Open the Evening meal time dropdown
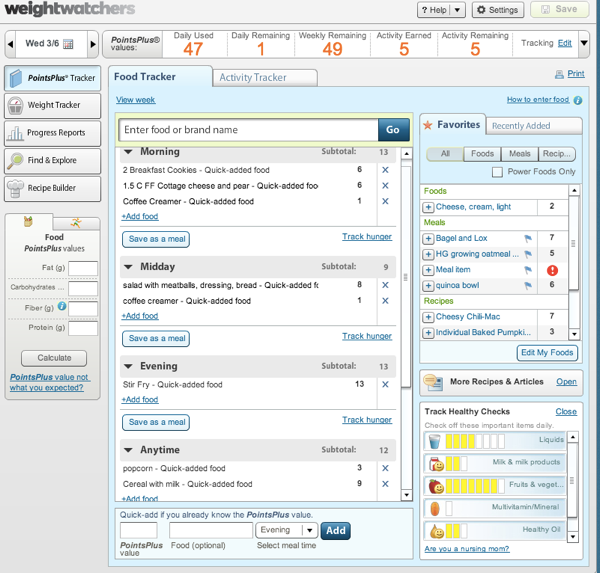 tap(287, 530)
